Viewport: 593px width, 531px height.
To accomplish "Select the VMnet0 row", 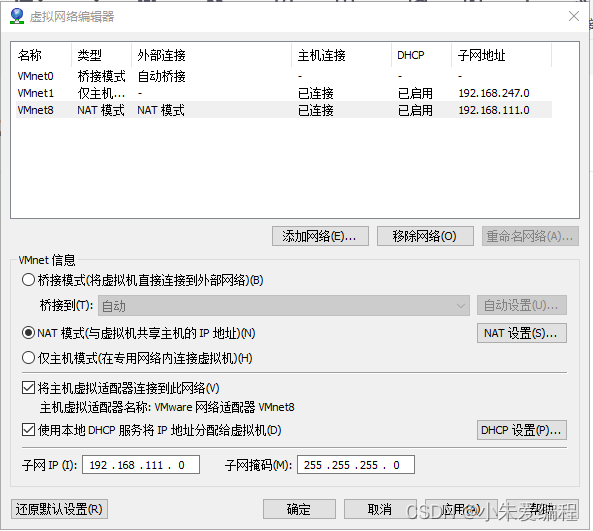I will point(284,76).
